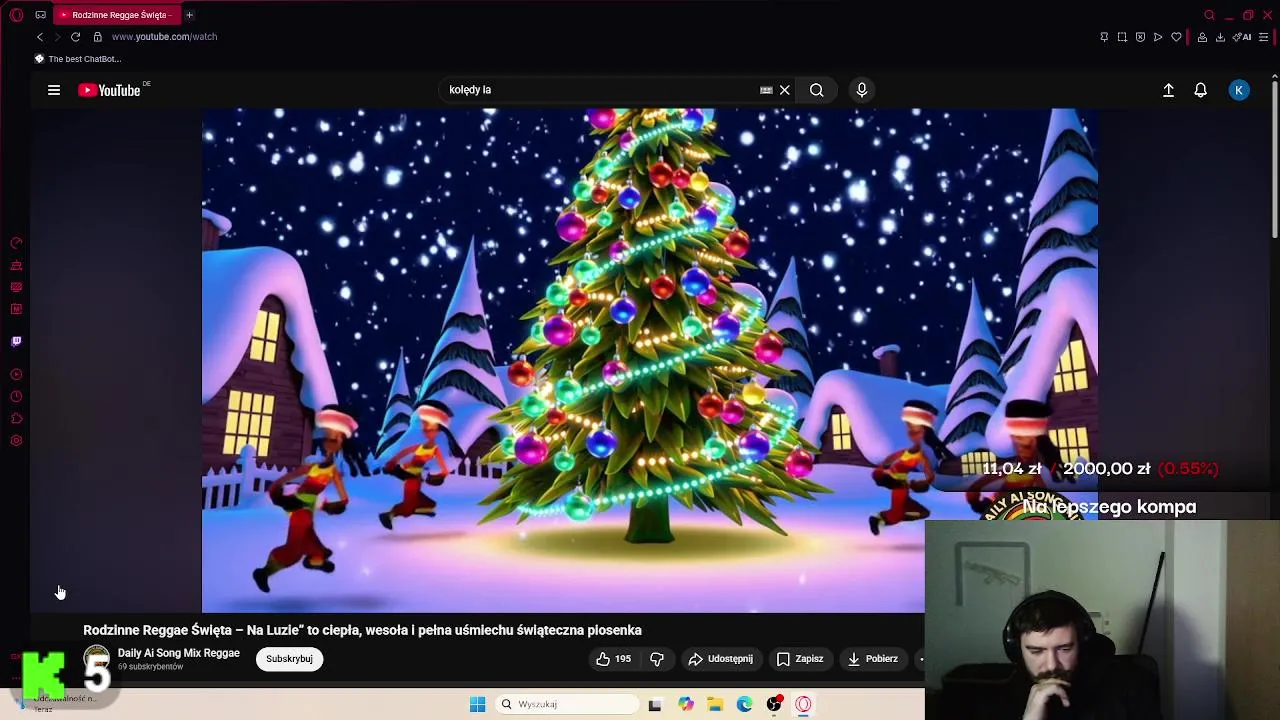Click the address bar showing www.youtube.com/watch

164,37
